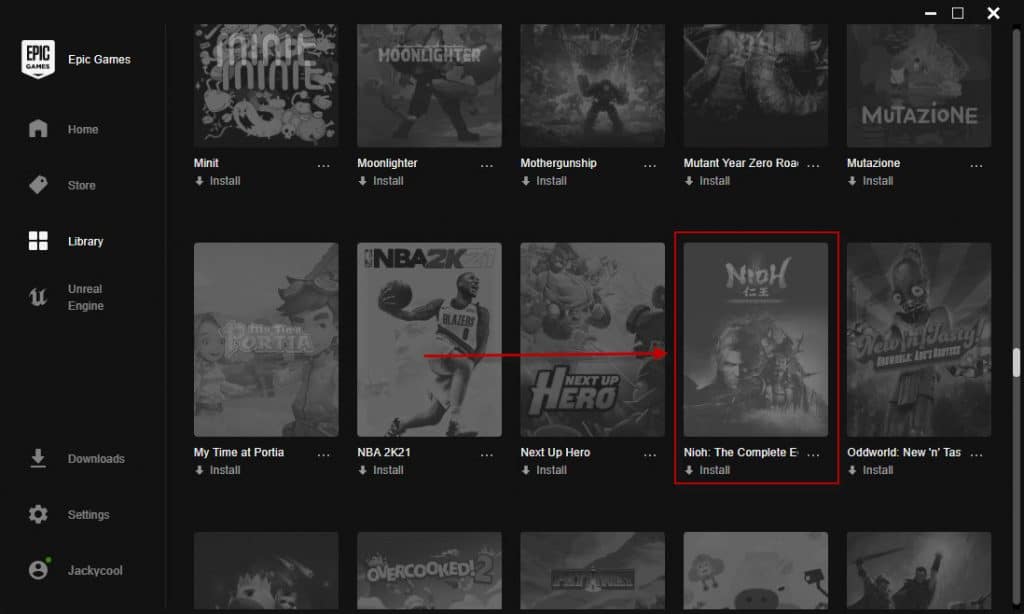This screenshot has height=614, width=1024.
Task: Open the Settings section label
Action: tap(88, 515)
